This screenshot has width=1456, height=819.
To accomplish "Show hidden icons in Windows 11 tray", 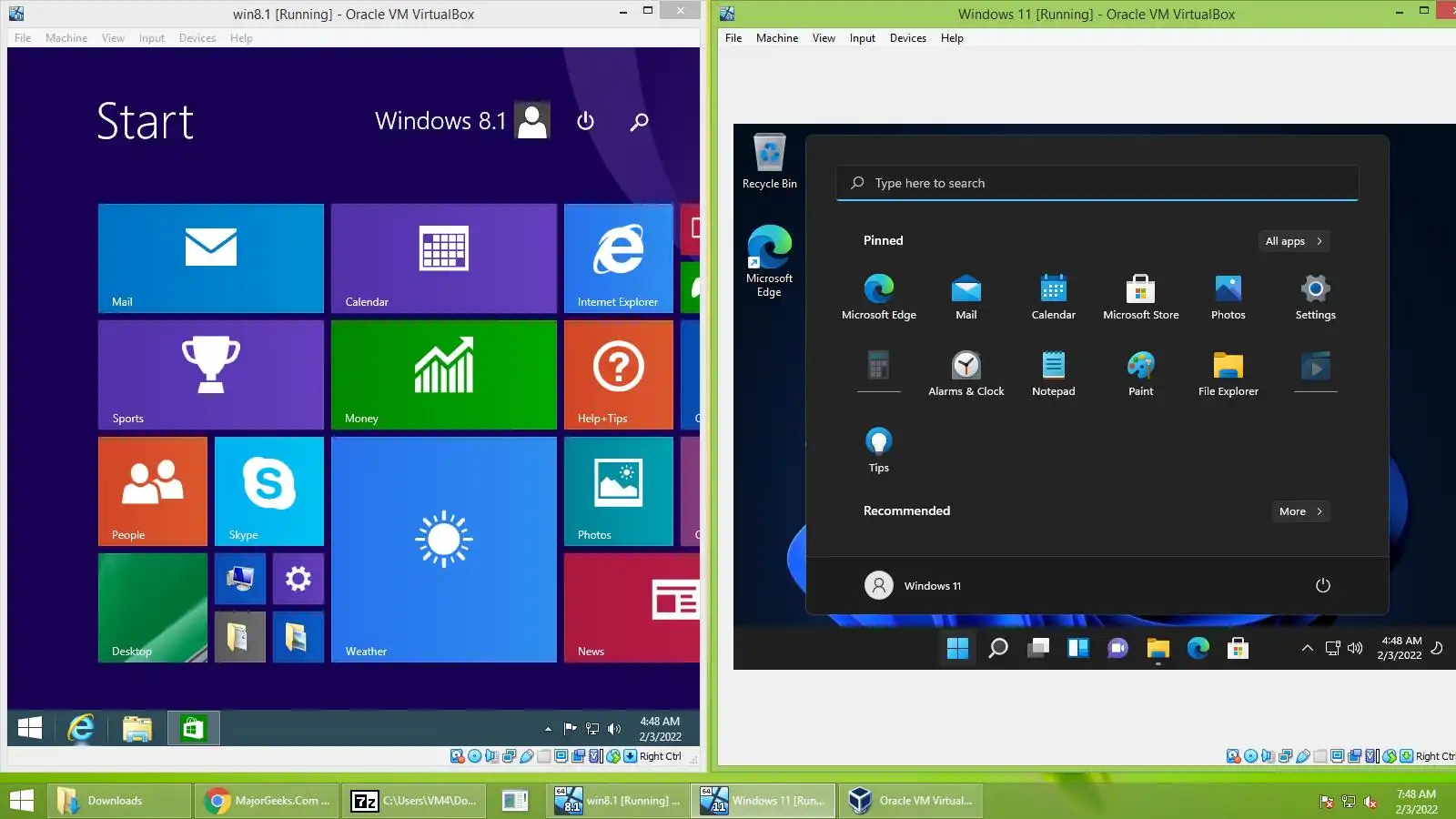I will tap(1307, 648).
